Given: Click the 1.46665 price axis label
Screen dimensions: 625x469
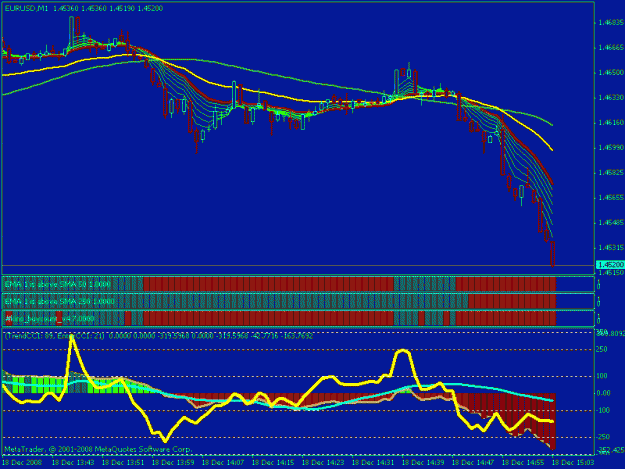Looking at the screenshot, I should [x=611, y=48].
